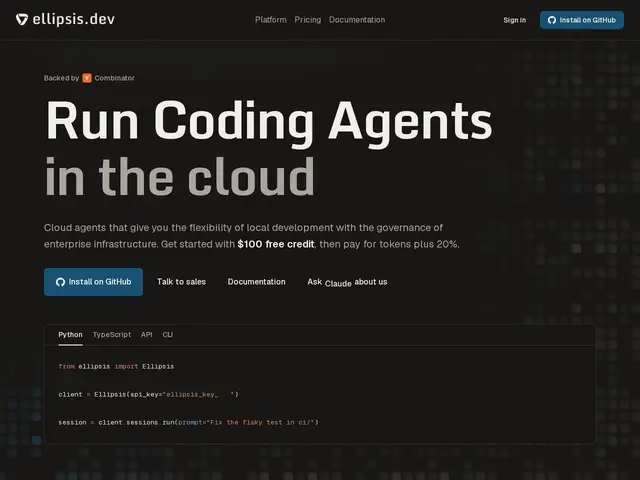The width and height of the screenshot is (640, 480).
Task: Click Talk to sales
Action: point(181,282)
